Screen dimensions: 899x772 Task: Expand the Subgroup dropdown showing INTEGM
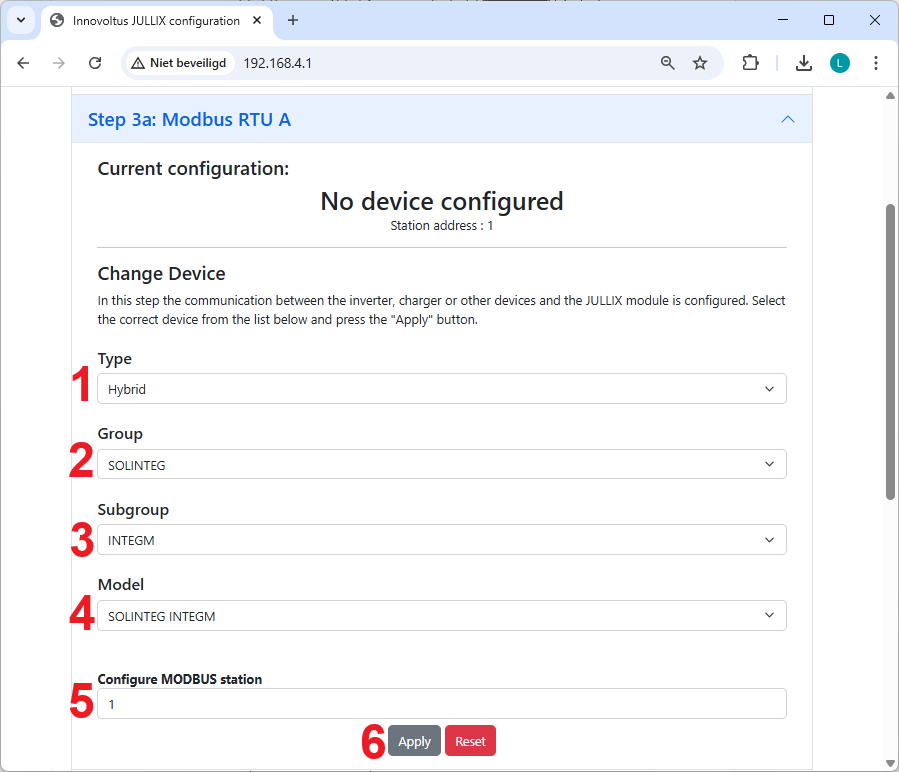coord(441,540)
